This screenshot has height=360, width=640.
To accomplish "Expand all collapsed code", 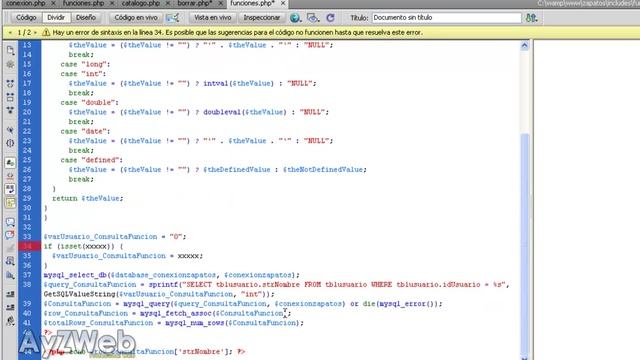I will [10, 110].
